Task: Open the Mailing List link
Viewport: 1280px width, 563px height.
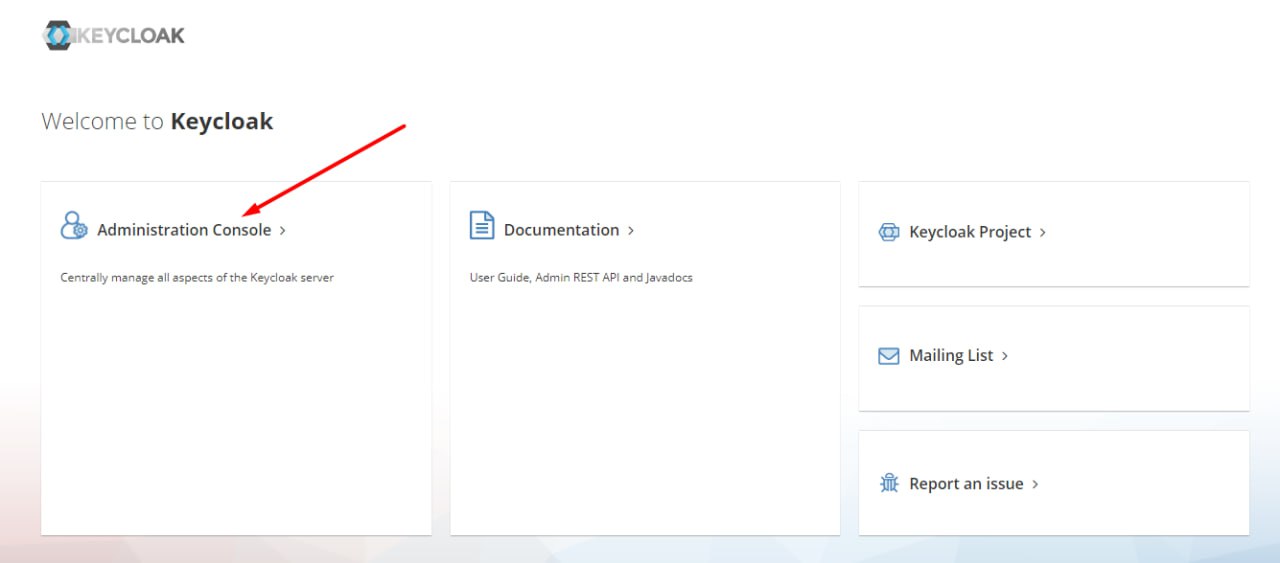Action: point(951,356)
